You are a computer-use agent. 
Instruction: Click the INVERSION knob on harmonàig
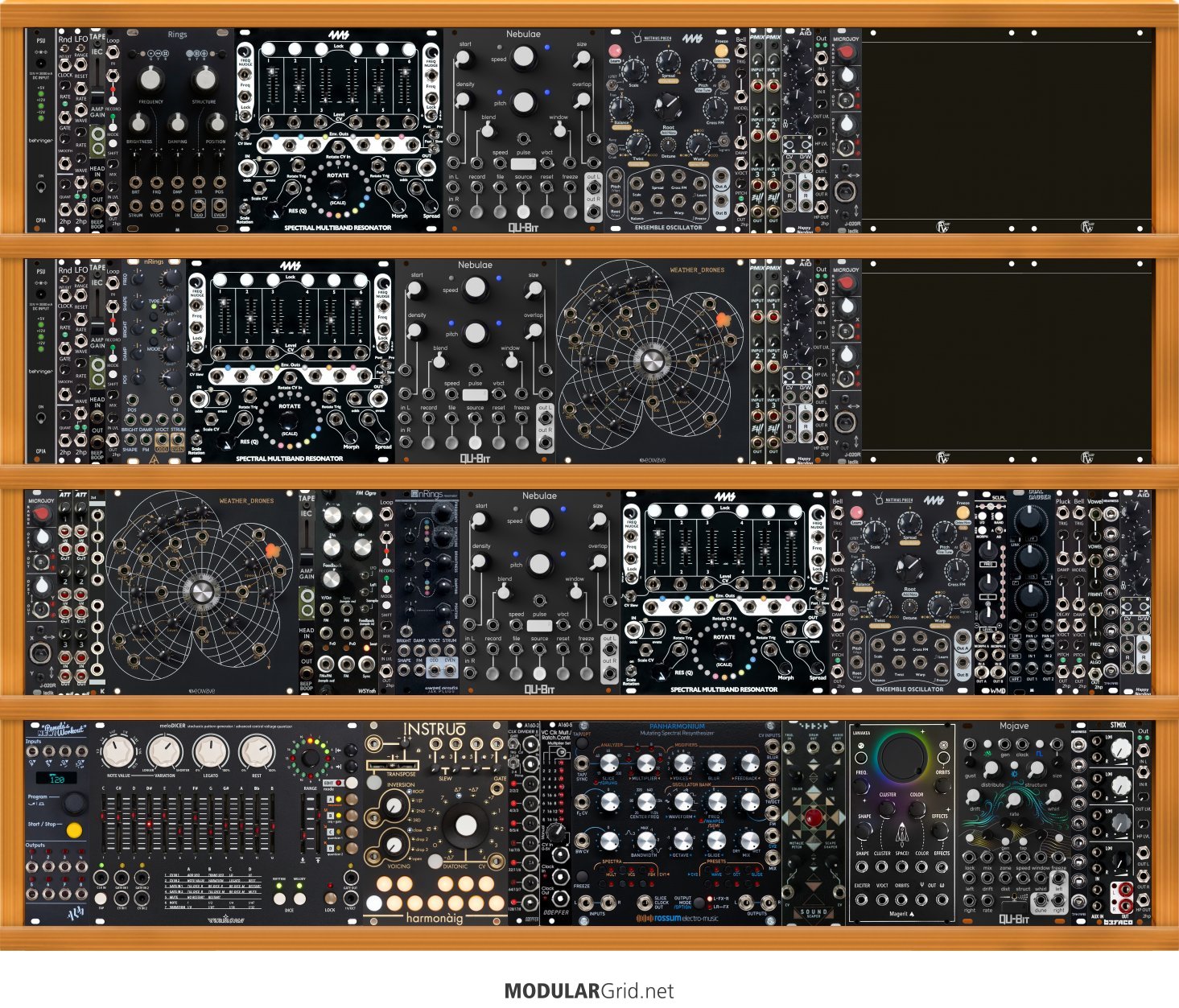pos(395,805)
